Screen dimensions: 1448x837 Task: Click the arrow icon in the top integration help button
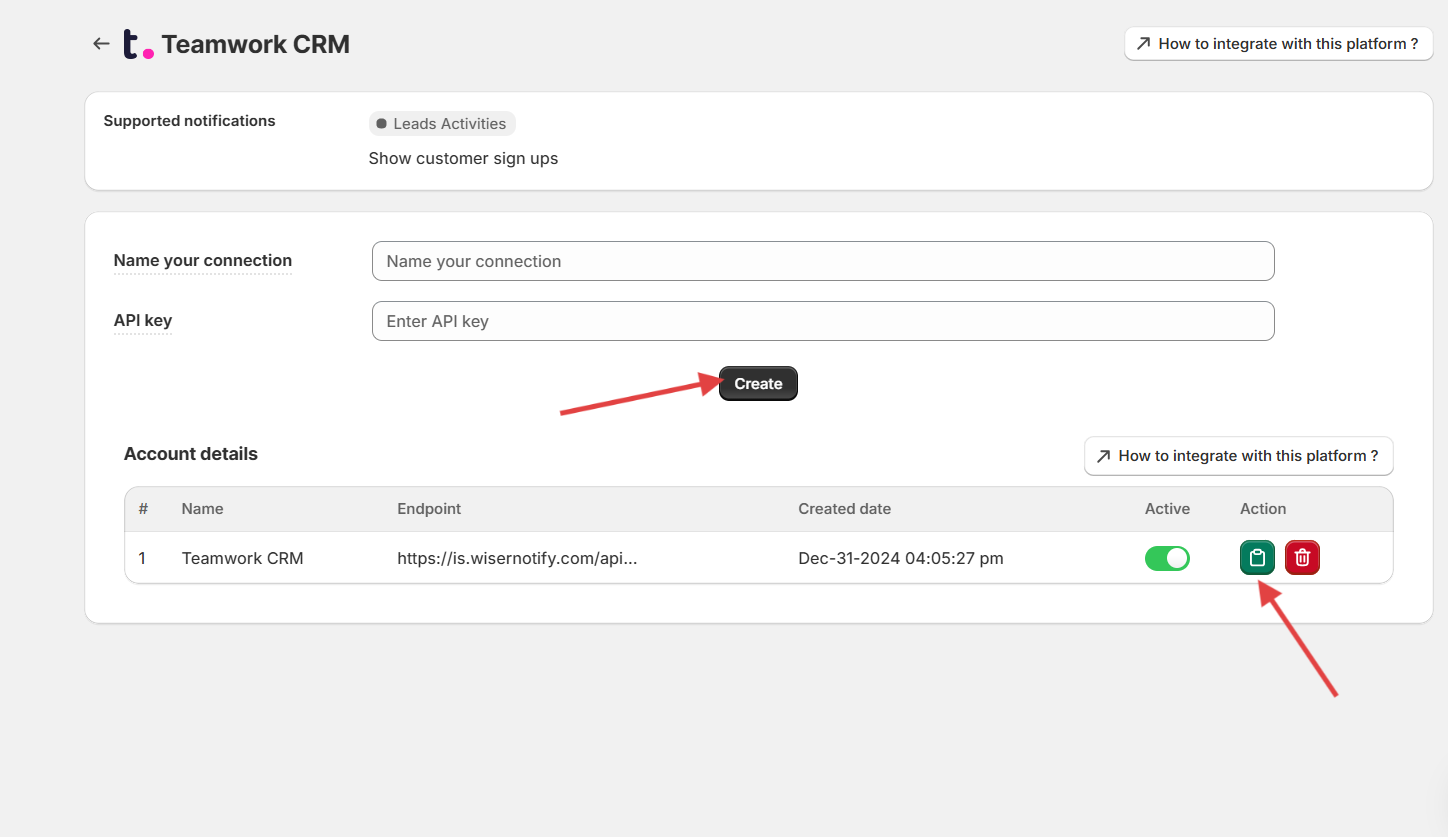coord(1143,44)
